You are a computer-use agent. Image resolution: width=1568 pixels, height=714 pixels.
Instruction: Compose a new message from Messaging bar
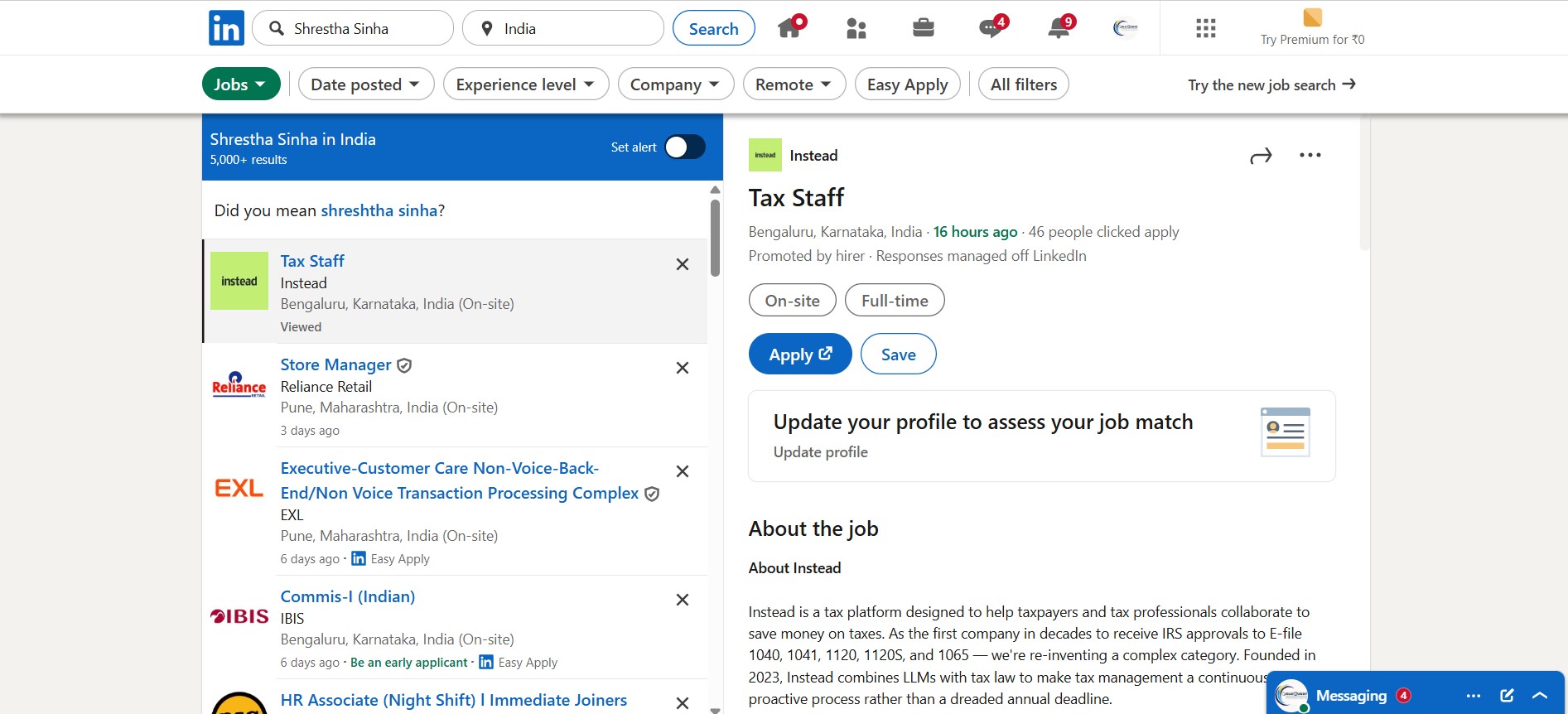(x=1508, y=696)
